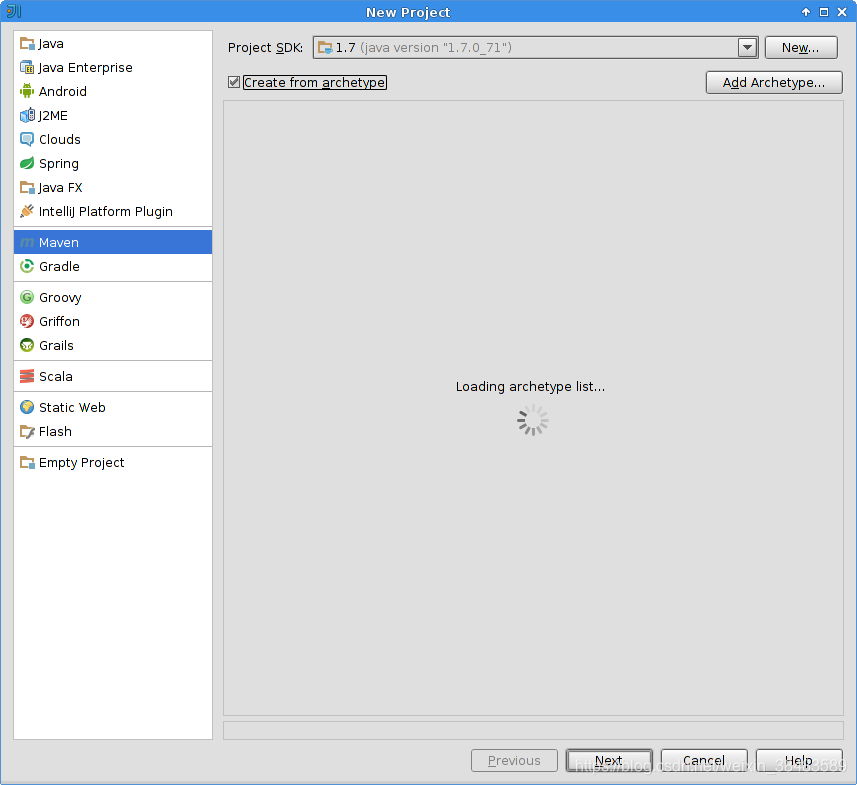Screen dimensions: 857x785
Task: Select Grails label in list
Action: pyautogui.click(x=56, y=345)
